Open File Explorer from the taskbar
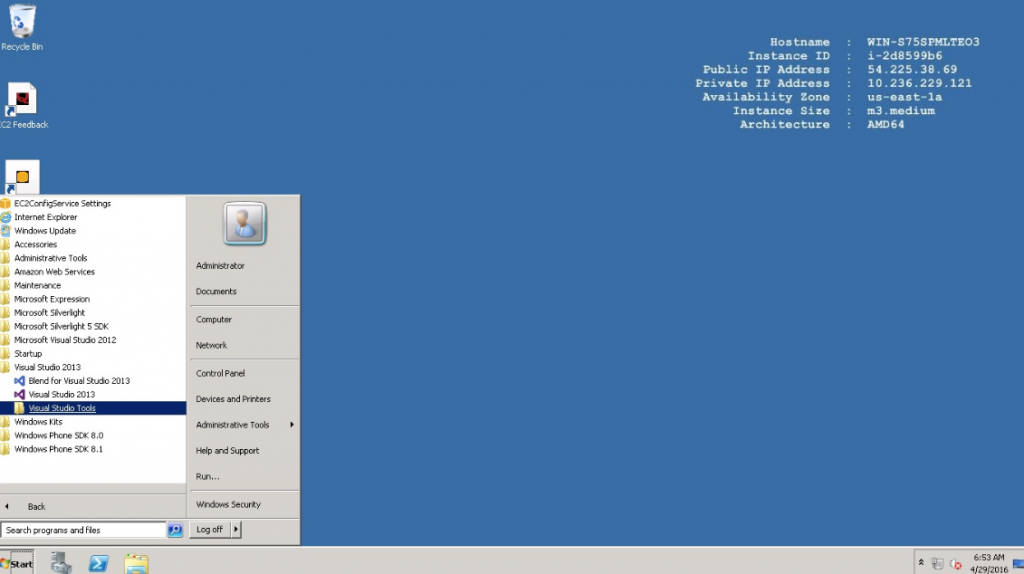 tap(137, 563)
